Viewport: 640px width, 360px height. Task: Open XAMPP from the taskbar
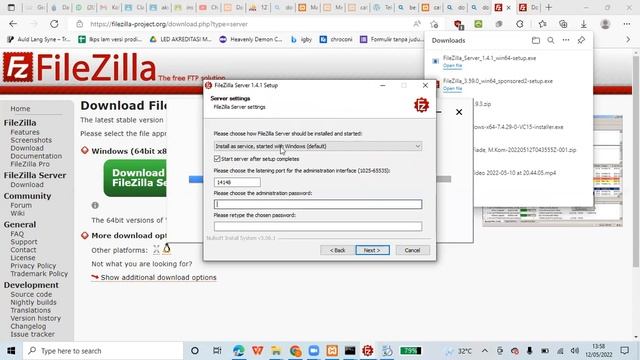332,351
